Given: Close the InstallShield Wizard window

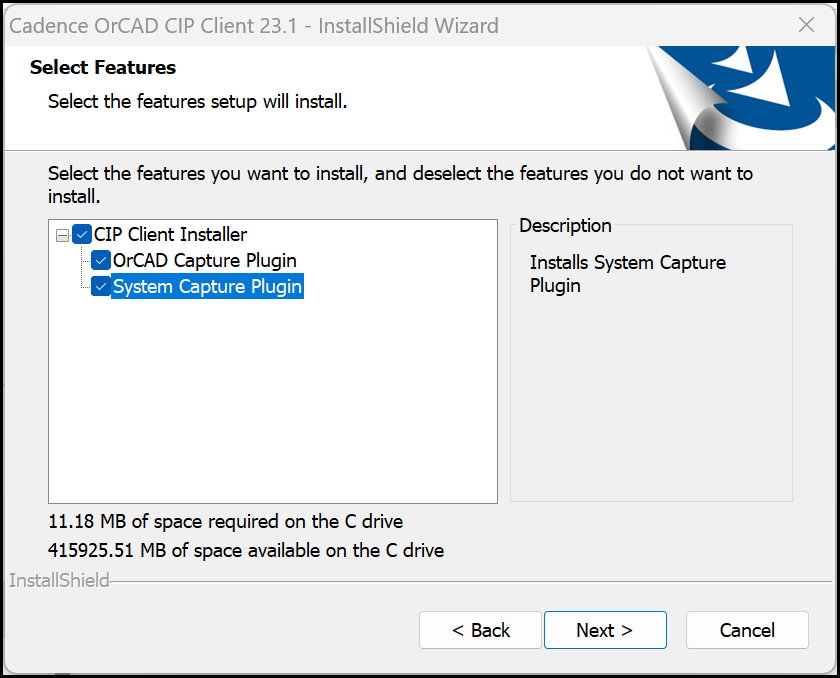Looking at the screenshot, I should point(807,25).
